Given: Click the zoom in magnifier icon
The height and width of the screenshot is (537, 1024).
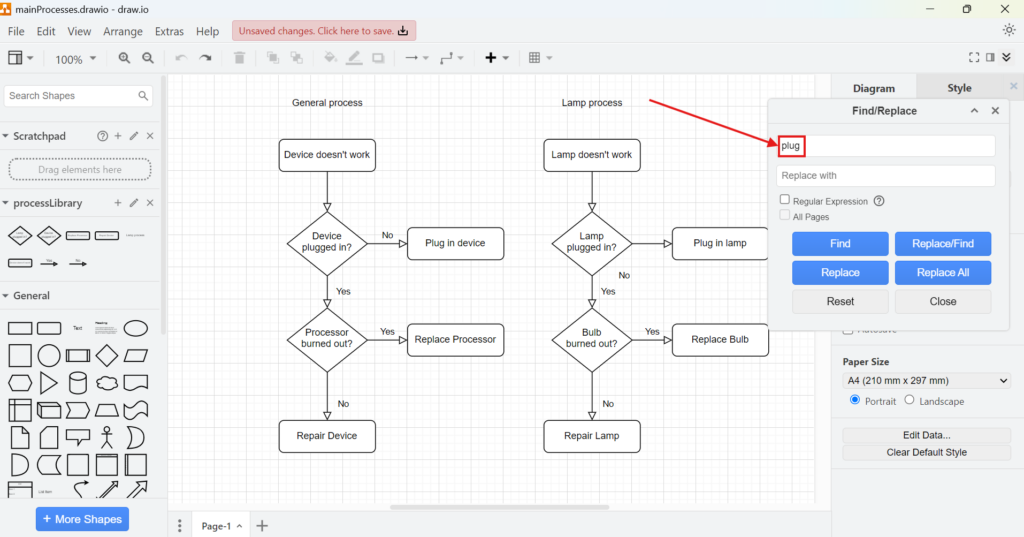Looking at the screenshot, I should pos(124,59).
